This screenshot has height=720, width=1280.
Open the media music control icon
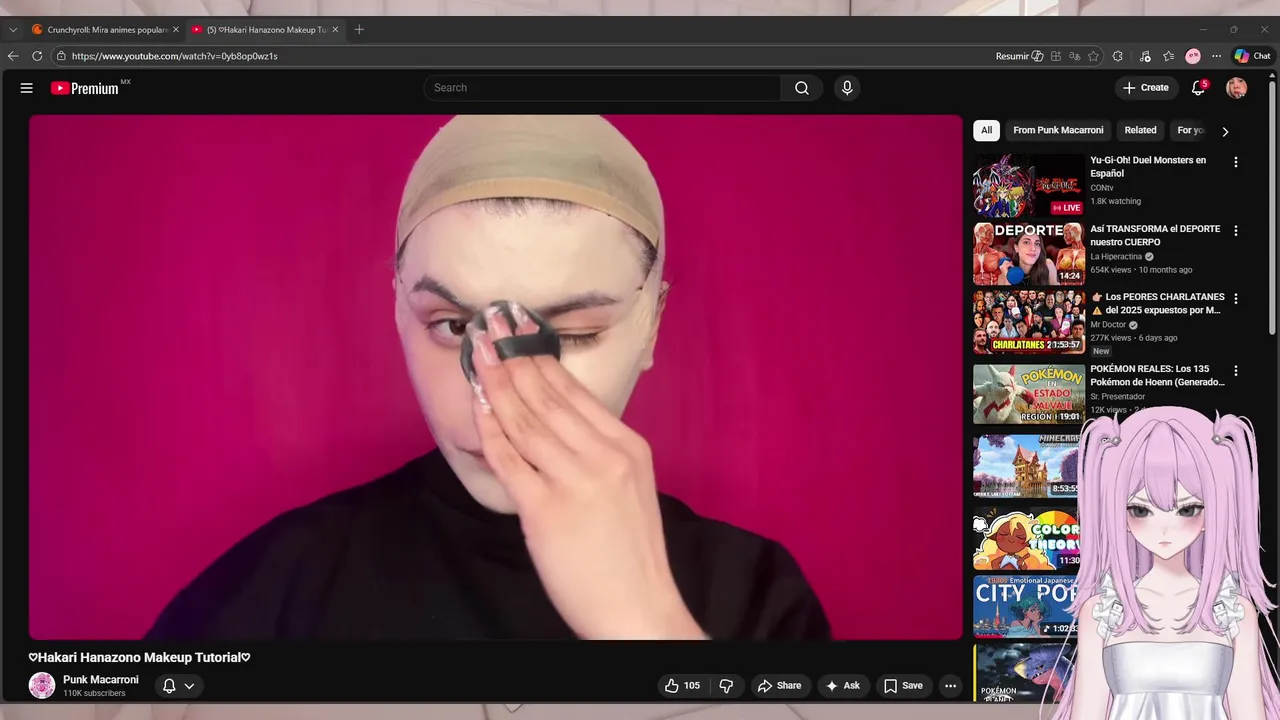pos(1145,56)
